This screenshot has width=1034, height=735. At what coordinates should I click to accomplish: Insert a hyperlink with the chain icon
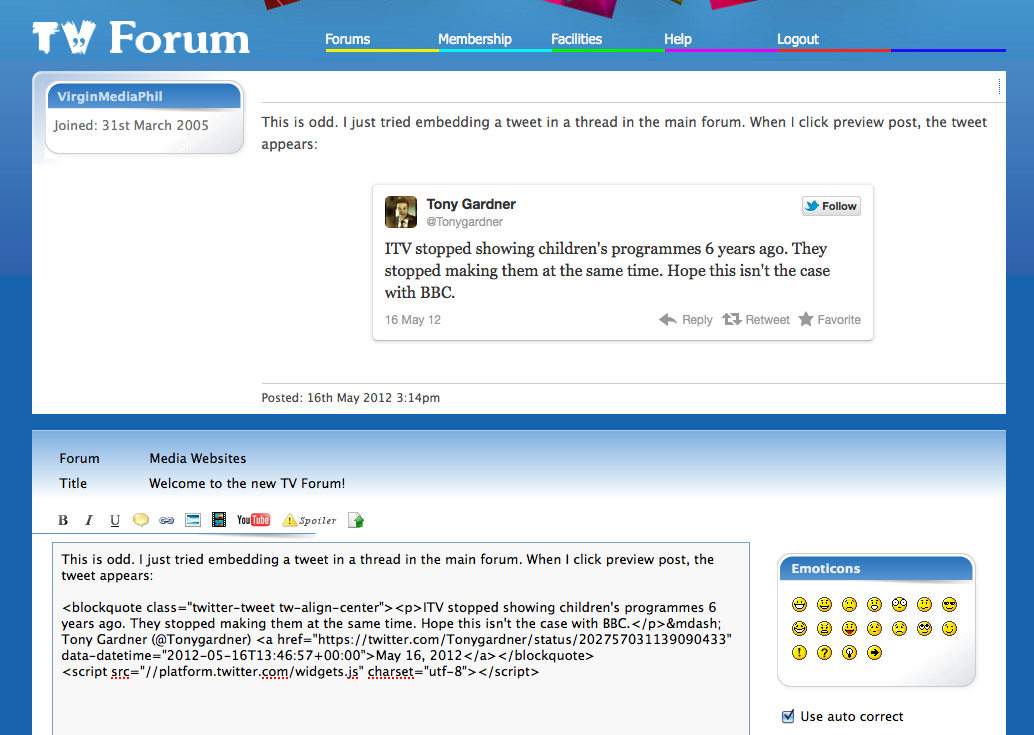[167, 520]
